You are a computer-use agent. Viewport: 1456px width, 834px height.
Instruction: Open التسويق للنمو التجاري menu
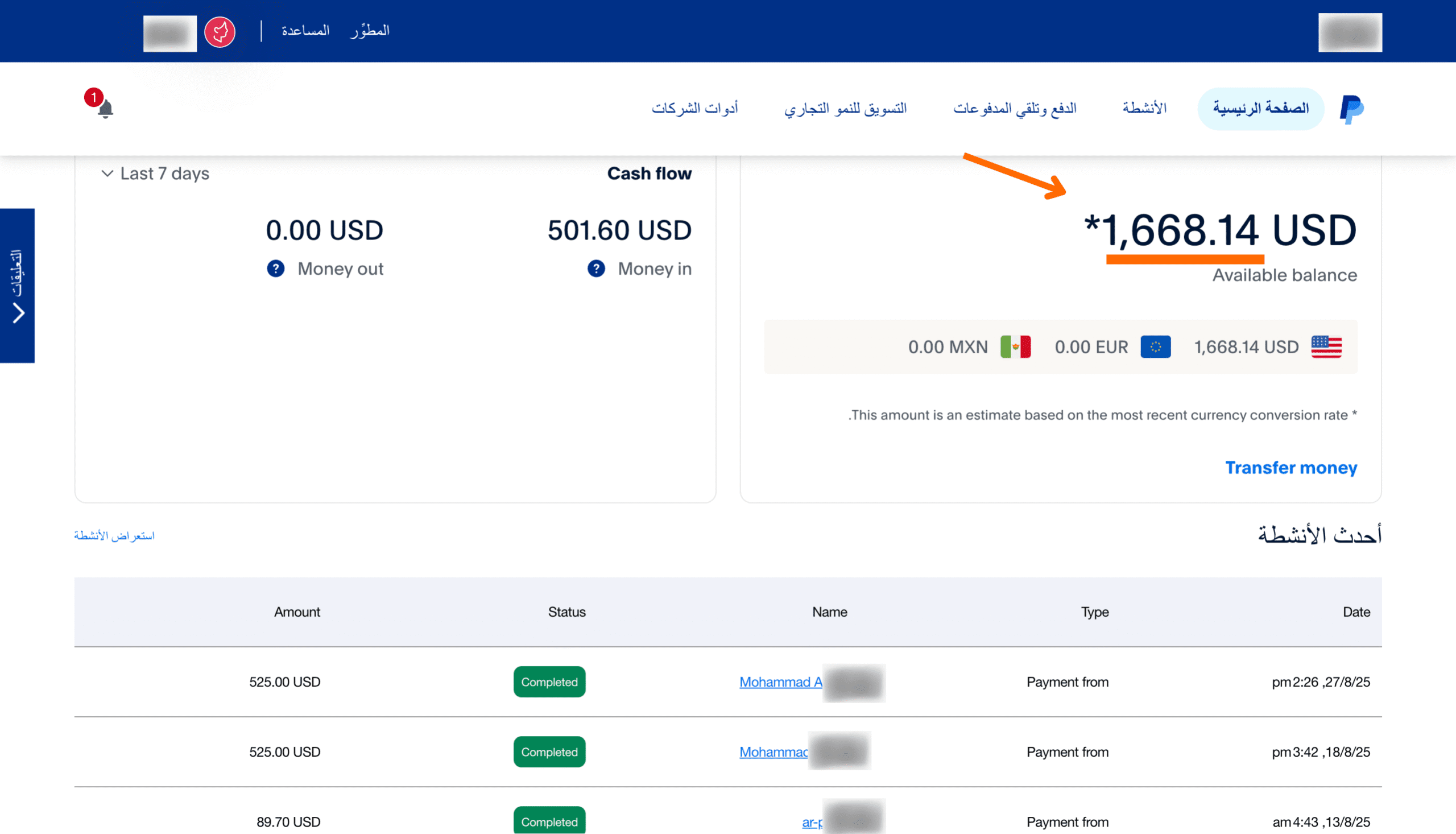tap(845, 108)
